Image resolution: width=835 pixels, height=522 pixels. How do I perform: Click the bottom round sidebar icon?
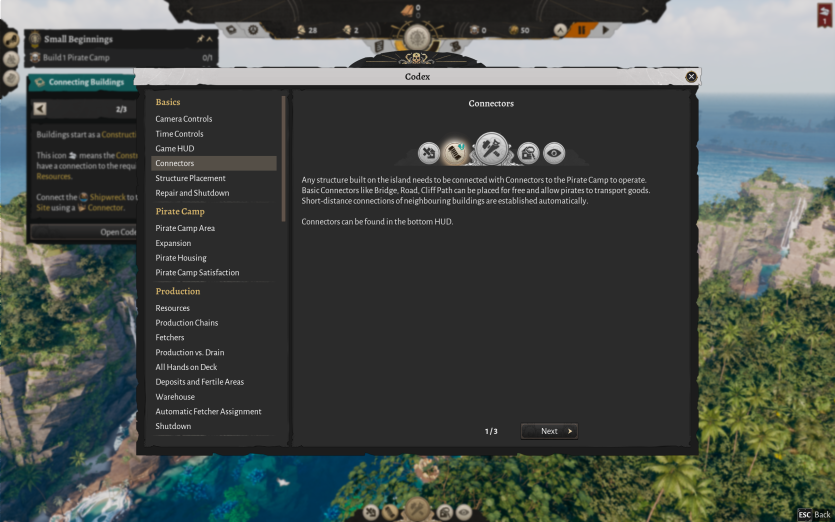(x=11, y=78)
